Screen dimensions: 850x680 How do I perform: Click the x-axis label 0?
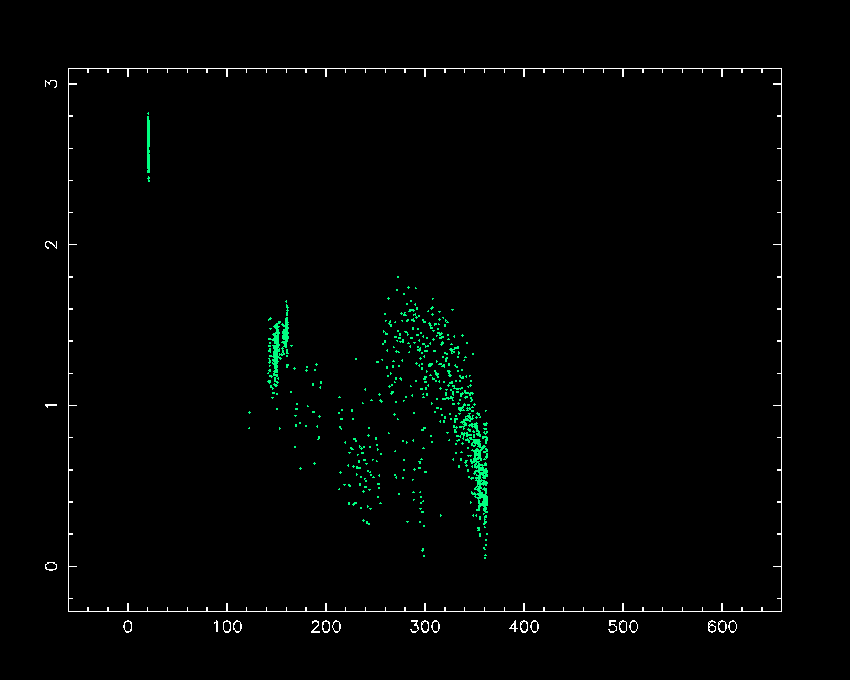tap(128, 627)
